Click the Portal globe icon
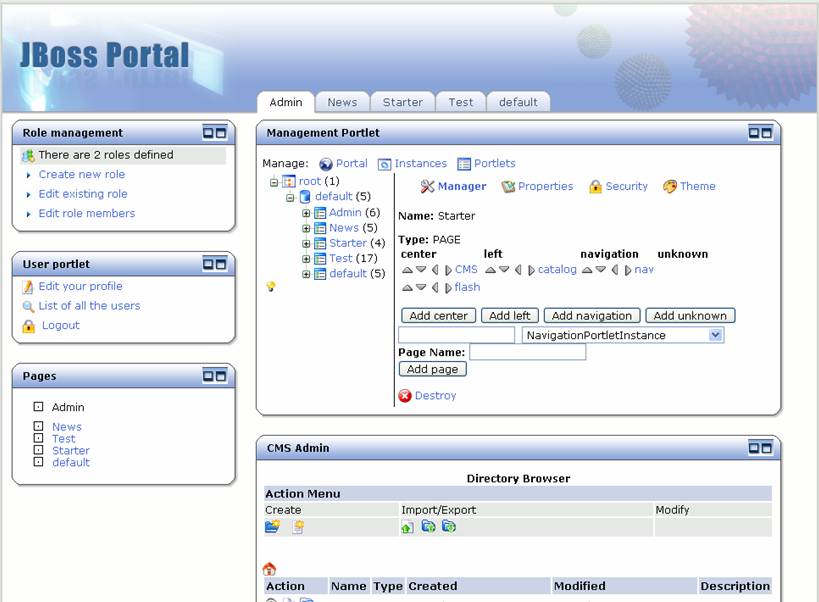This screenshot has width=819, height=602. pos(326,164)
